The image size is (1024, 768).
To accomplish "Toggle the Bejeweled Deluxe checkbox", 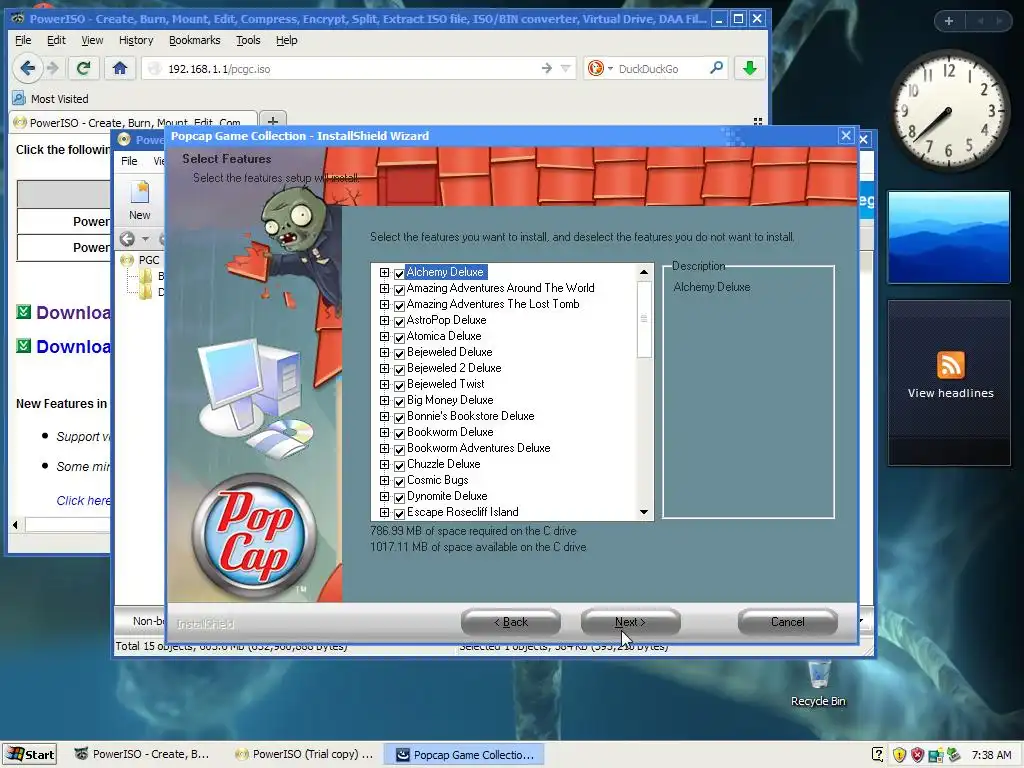I will point(400,353).
